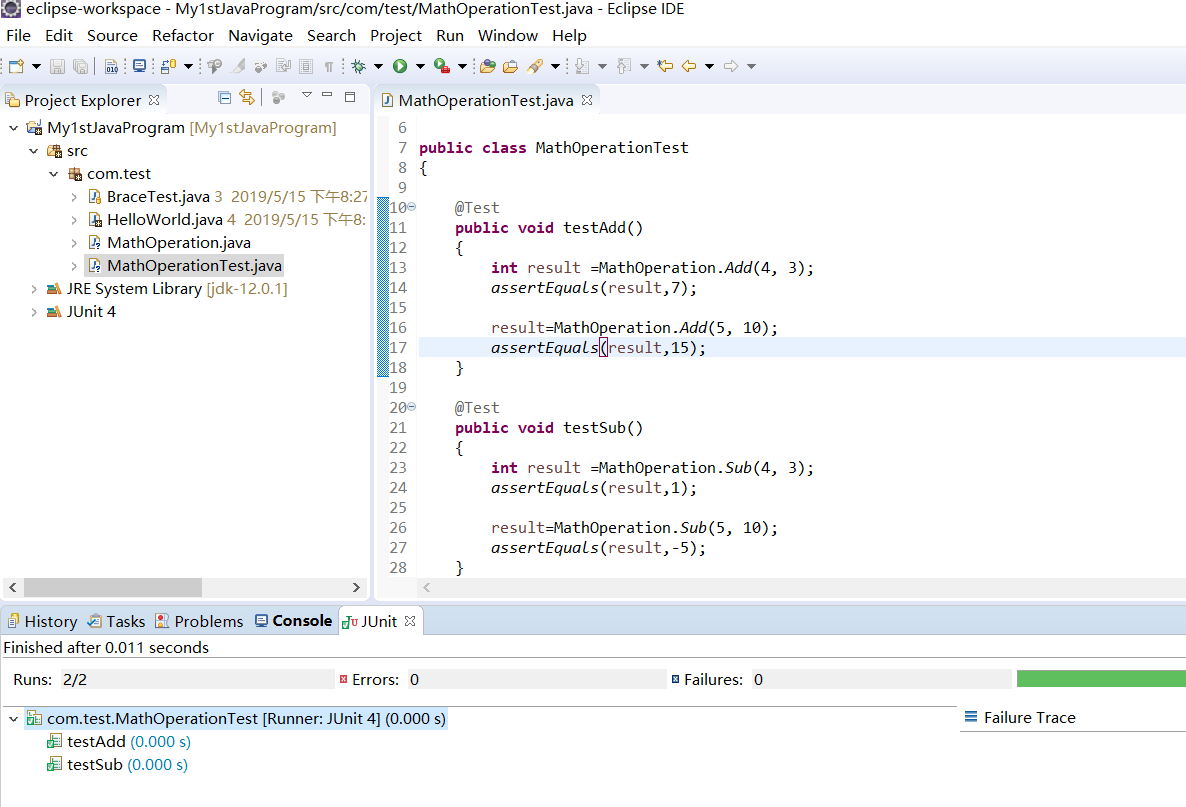Collapse the com.test package node
The image size is (1186, 807).
(x=54, y=174)
